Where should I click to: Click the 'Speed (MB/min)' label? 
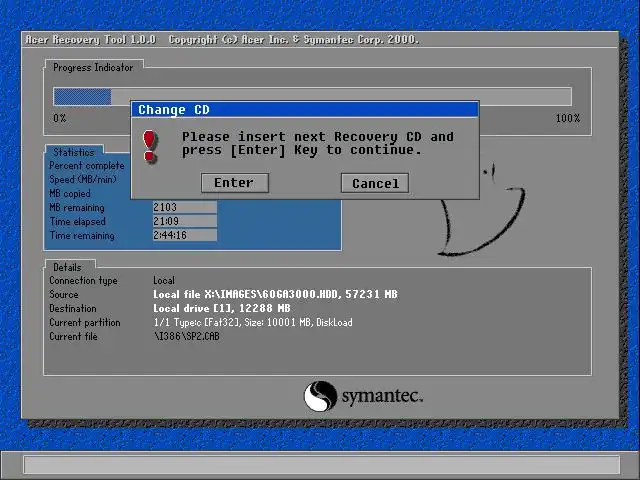[83, 180]
